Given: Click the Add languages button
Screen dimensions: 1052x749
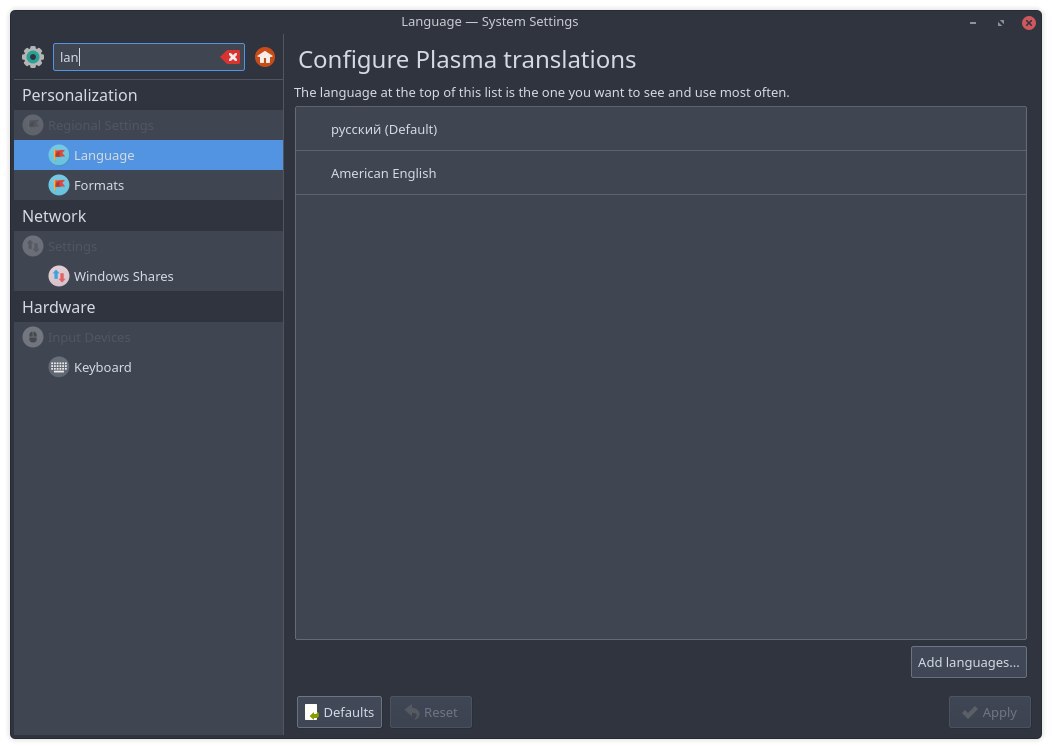Looking at the screenshot, I should [968, 662].
